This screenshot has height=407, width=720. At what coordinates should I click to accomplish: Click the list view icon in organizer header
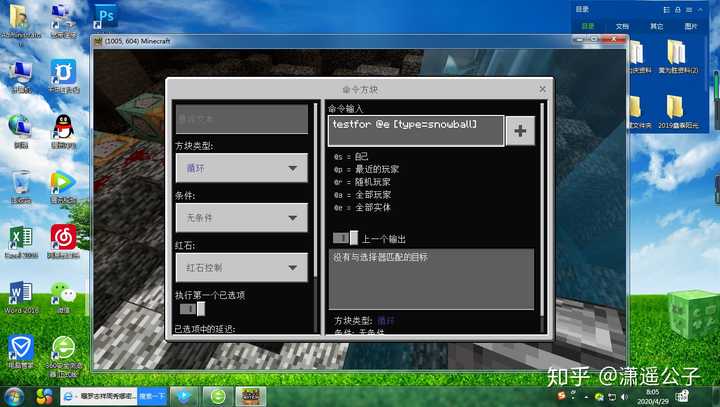pos(666,10)
